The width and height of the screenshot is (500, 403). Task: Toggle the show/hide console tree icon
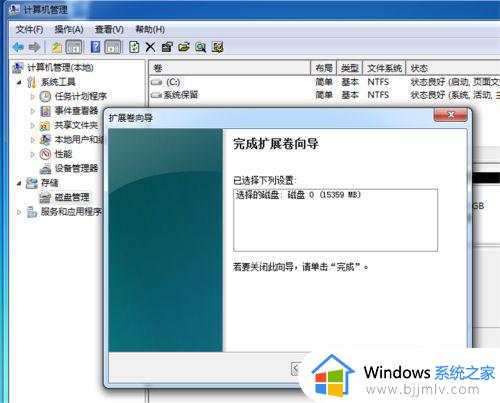coord(74,47)
